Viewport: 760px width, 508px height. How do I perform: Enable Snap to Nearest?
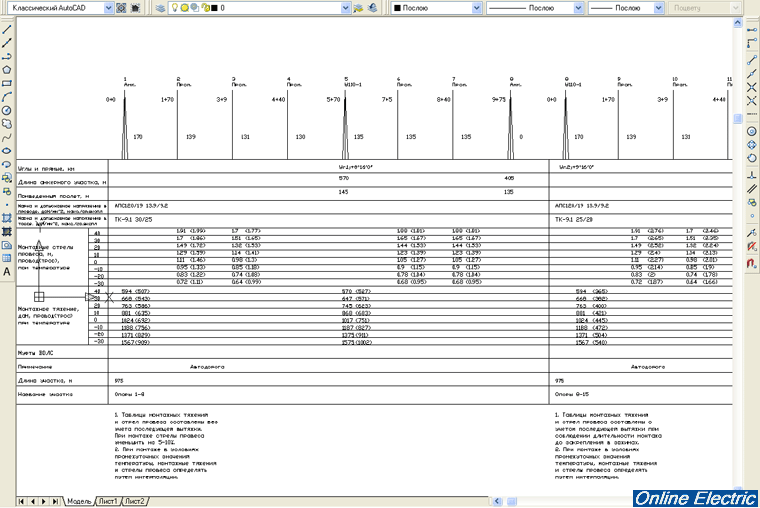point(752,233)
